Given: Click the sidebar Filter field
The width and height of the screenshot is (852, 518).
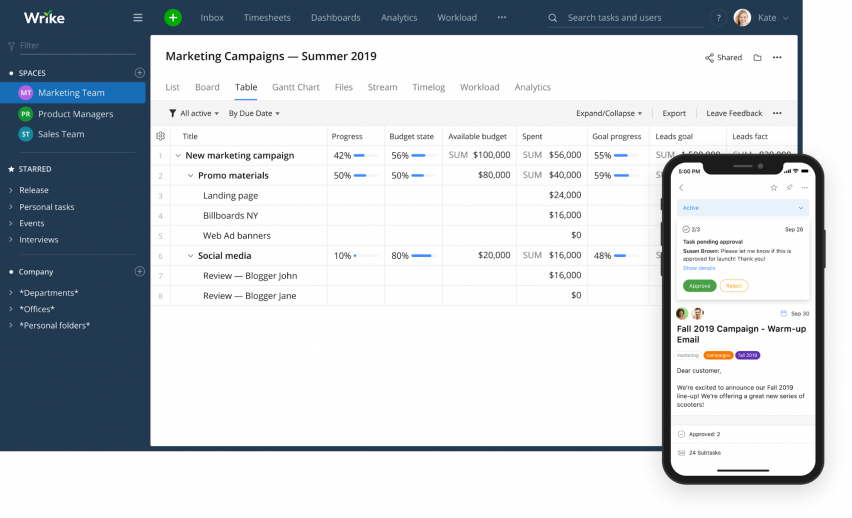Looking at the screenshot, I should (77, 46).
